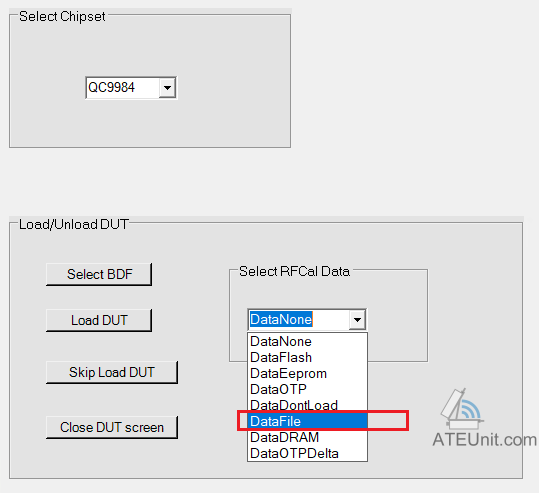Choose DataDRAM from the list
Image resolution: width=539 pixels, height=493 pixels.
pyautogui.click(x=308, y=437)
